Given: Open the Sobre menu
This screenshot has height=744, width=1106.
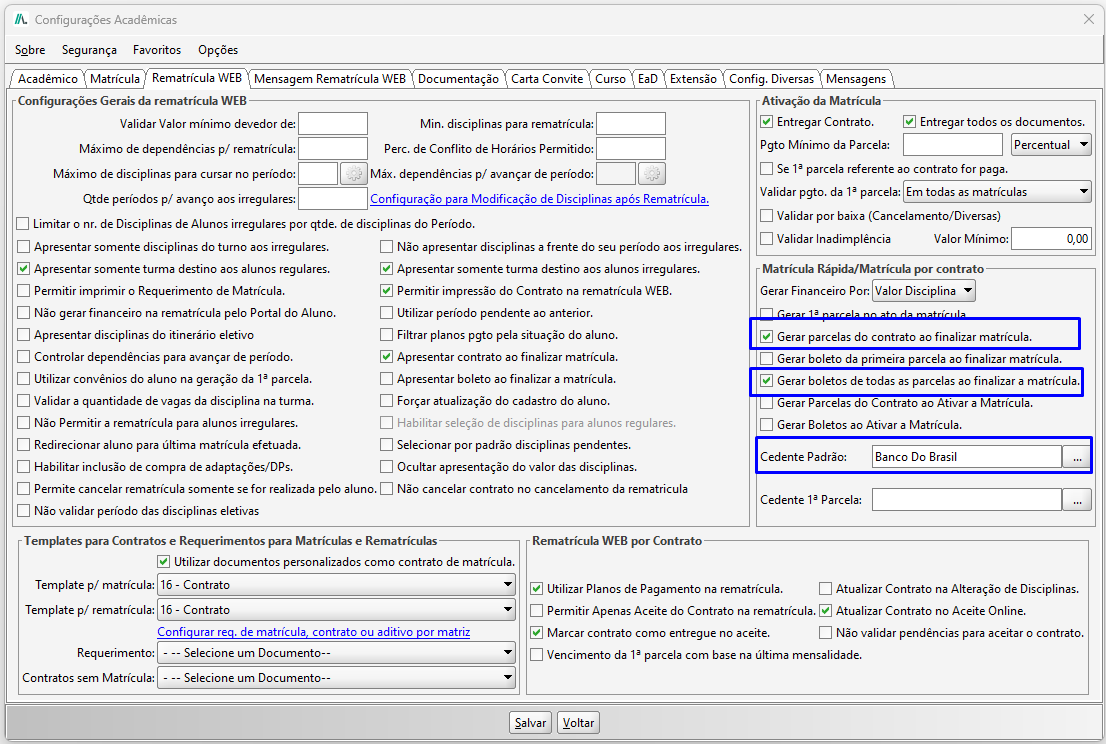Looking at the screenshot, I should [x=30, y=50].
